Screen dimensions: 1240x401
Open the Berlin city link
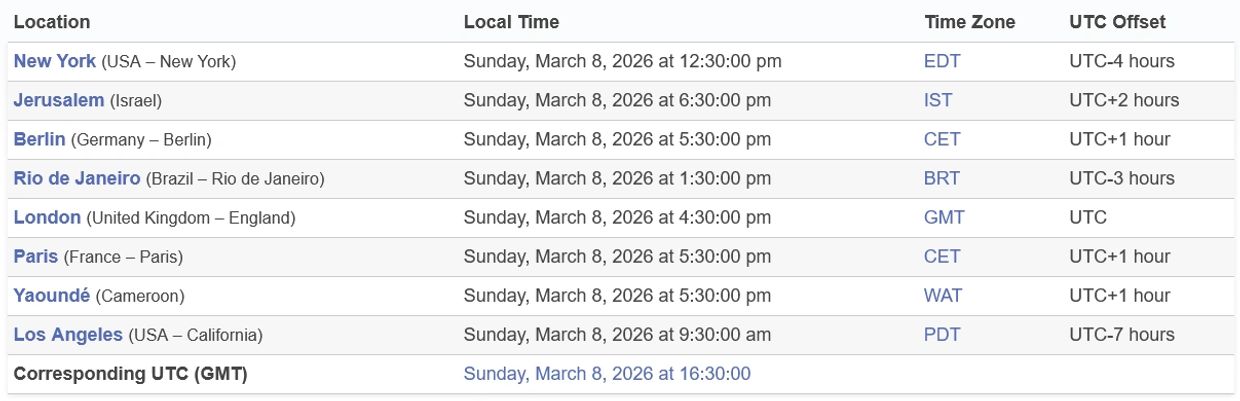(40, 139)
